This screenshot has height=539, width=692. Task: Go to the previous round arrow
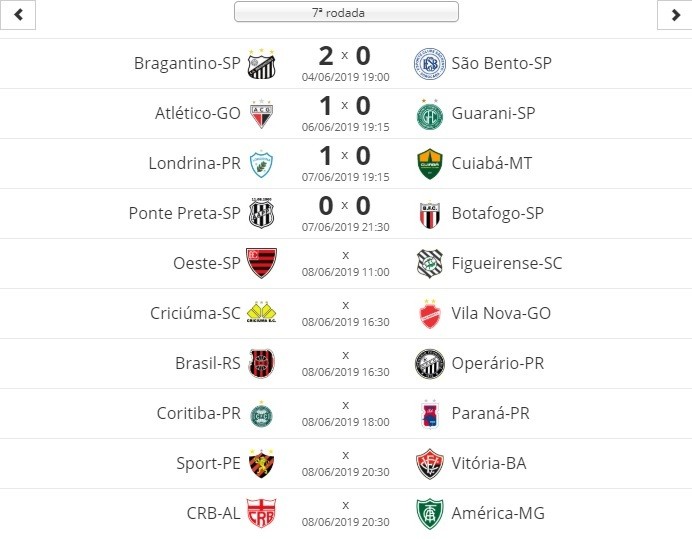point(18,15)
